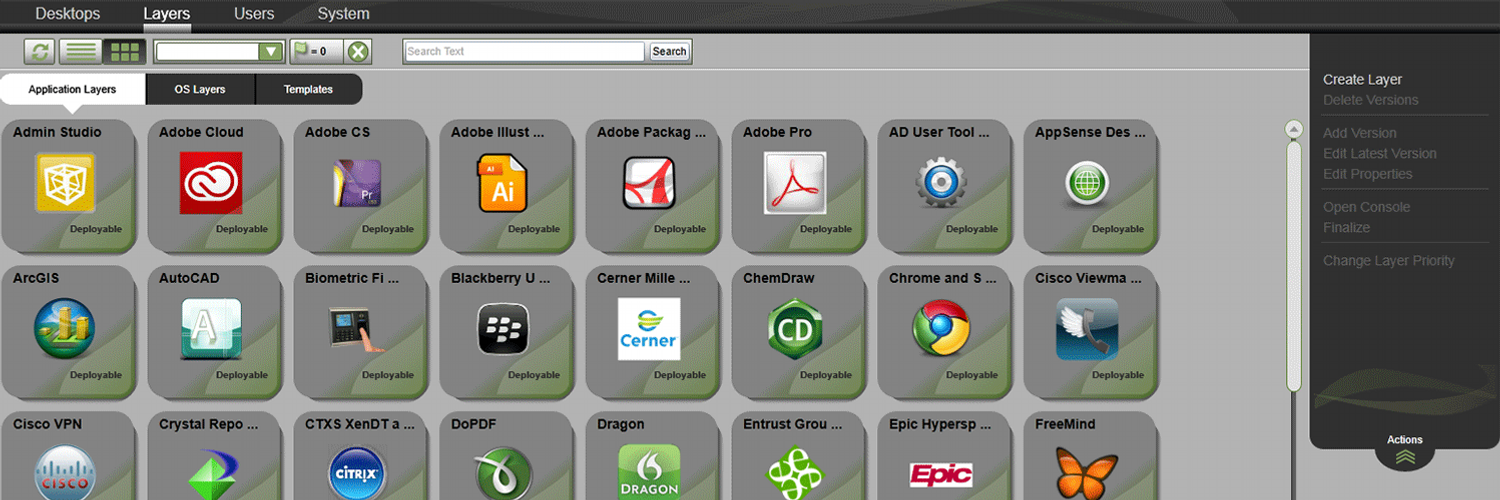1500x500 pixels.
Task: Toggle the flag filter button
Action: tap(315, 52)
